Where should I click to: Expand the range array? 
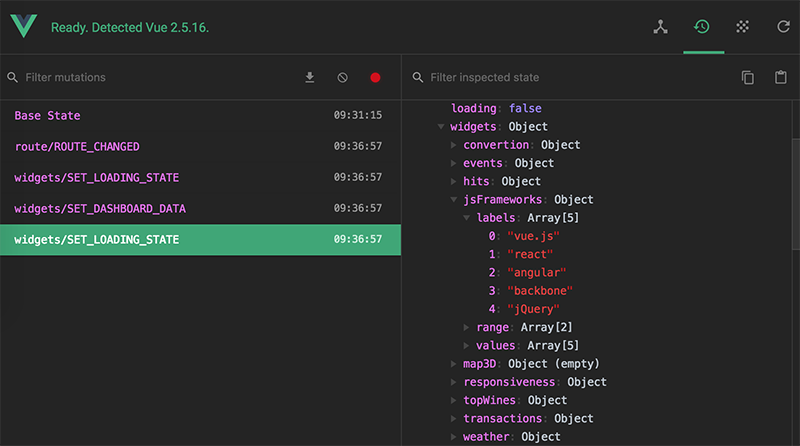pos(466,327)
